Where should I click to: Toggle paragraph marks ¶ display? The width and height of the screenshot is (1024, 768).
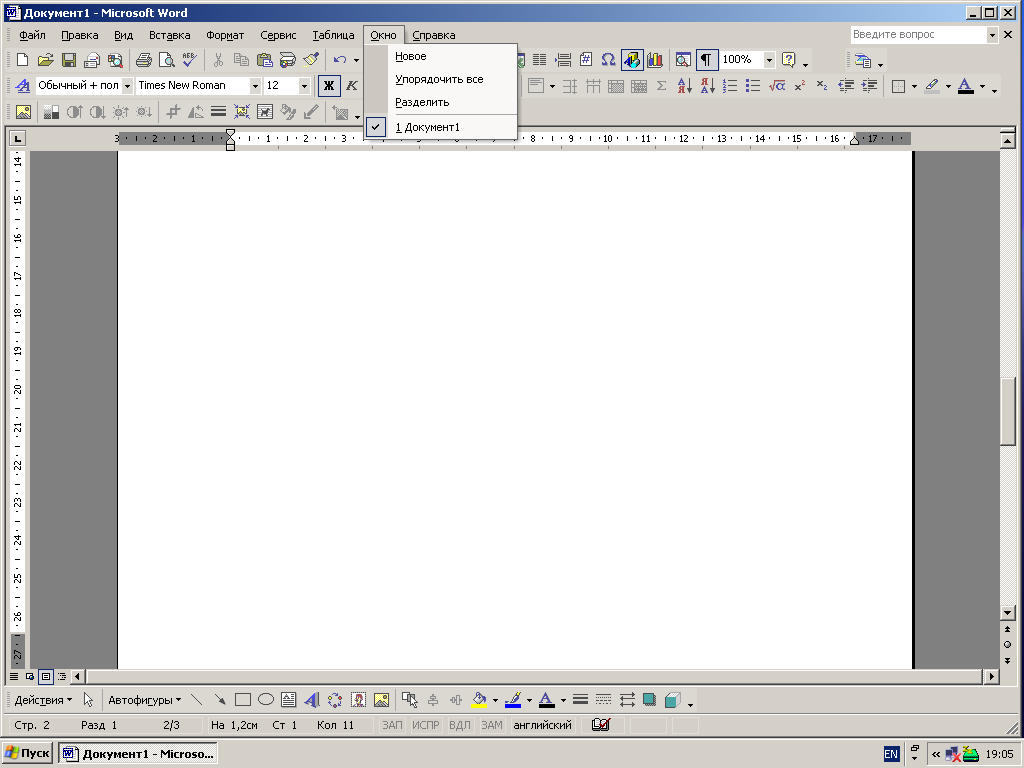[x=707, y=60]
